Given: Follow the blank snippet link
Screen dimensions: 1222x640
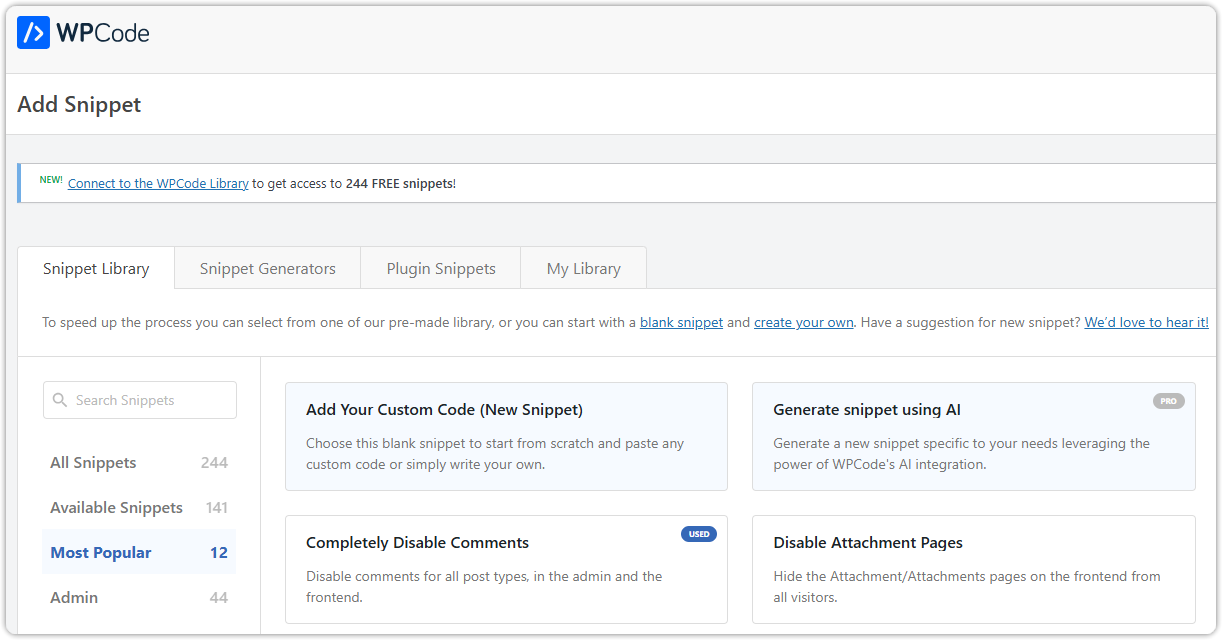Looking at the screenshot, I should [681, 322].
